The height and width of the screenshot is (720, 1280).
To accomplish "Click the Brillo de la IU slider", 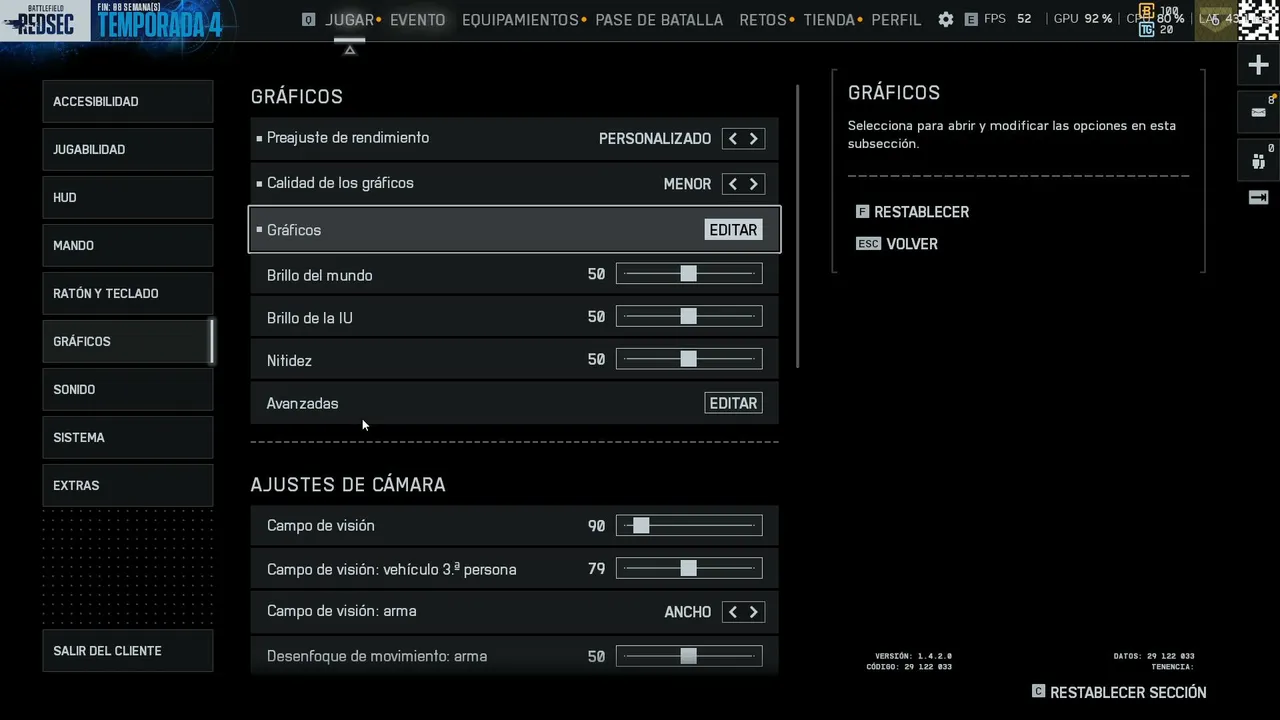I will (x=689, y=316).
